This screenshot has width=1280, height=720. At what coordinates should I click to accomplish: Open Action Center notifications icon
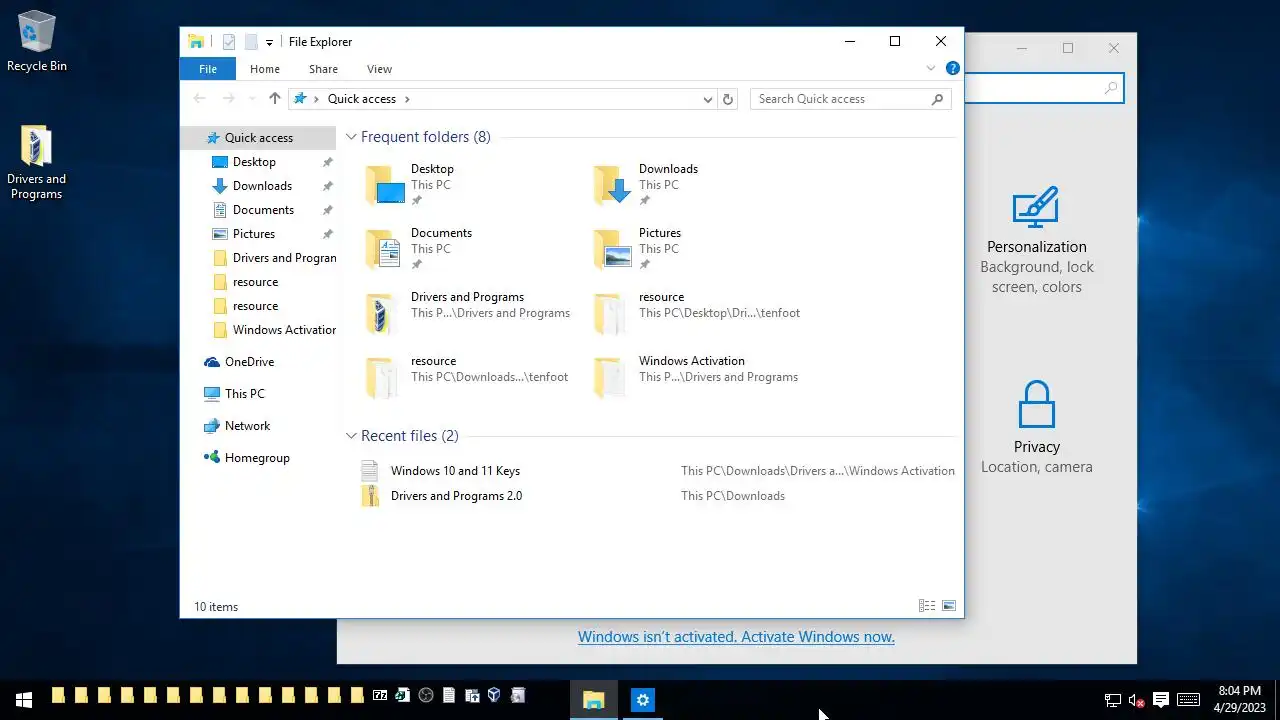click(x=1161, y=700)
